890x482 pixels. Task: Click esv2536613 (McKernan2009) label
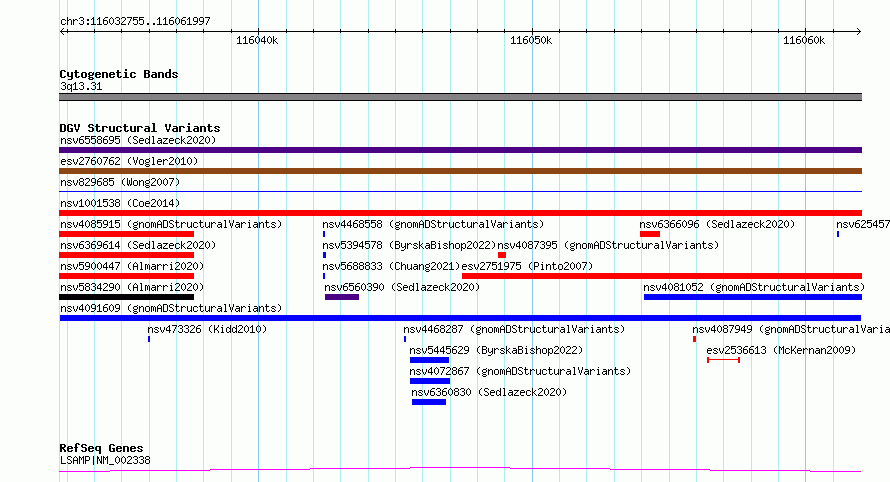pos(781,350)
